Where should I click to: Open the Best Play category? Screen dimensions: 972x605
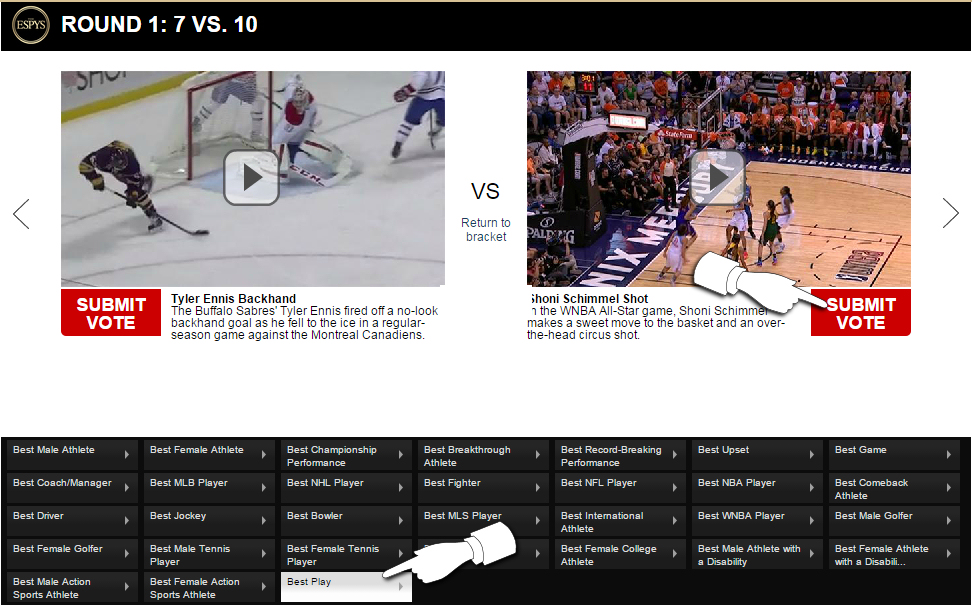(346, 586)
